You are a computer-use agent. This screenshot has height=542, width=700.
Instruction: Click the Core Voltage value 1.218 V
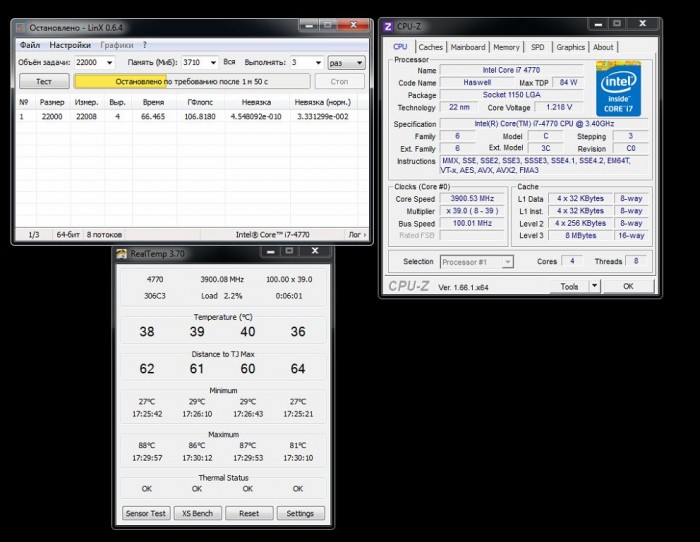click(558, 107)
